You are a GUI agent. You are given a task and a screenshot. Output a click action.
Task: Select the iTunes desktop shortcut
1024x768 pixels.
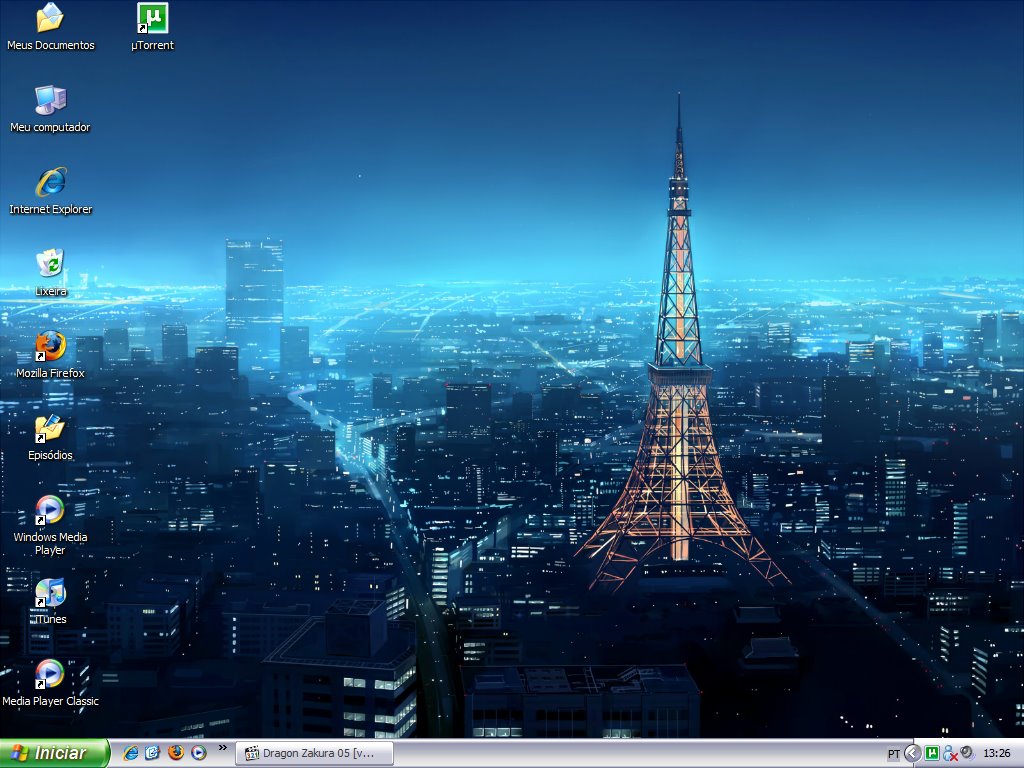50,593
